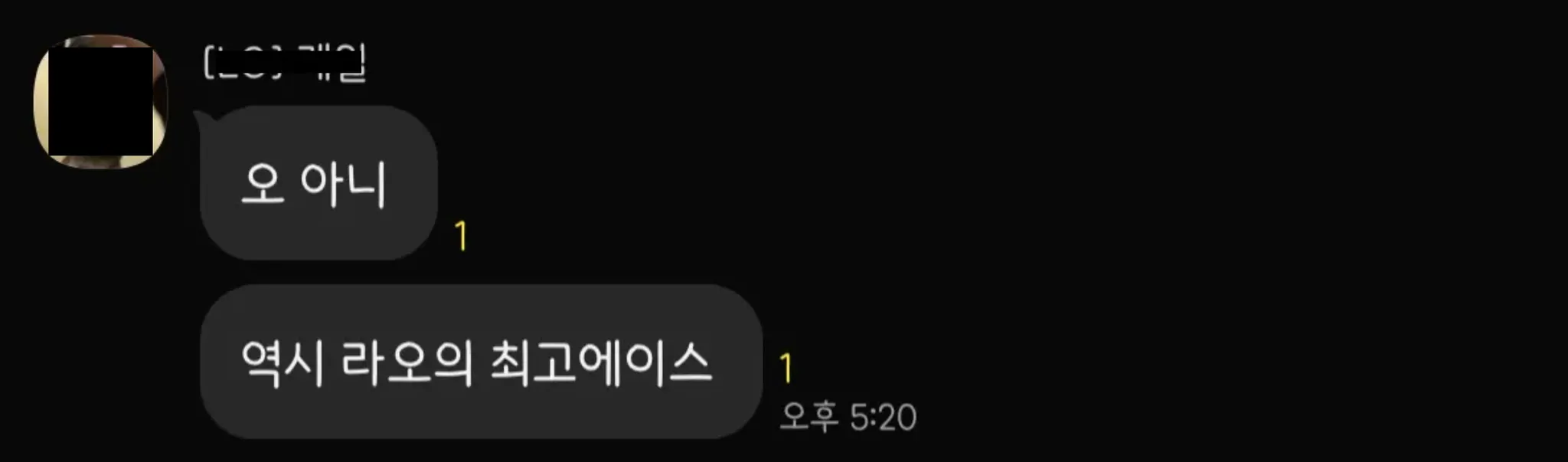This screenshot has height=462, width=1568.
Task: Click the unread count beside '오 아니'
Action: pyautogui.click(x=461, y=235)
